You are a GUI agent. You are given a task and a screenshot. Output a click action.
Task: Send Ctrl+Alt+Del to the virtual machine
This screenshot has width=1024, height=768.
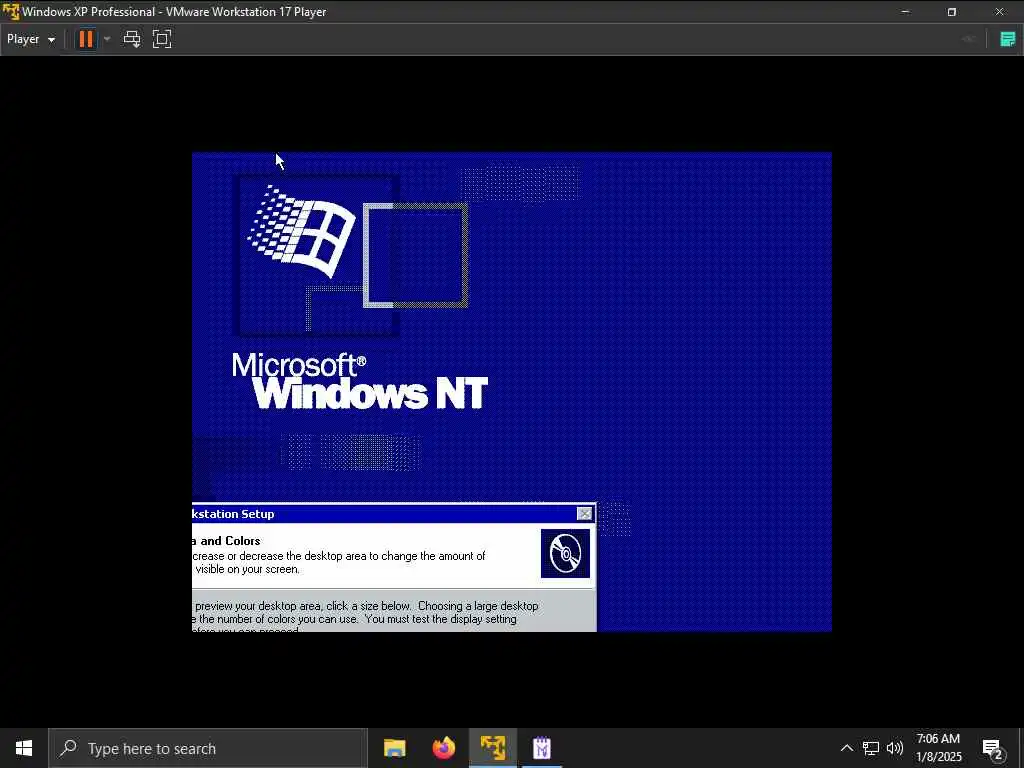tap(132, 39)
